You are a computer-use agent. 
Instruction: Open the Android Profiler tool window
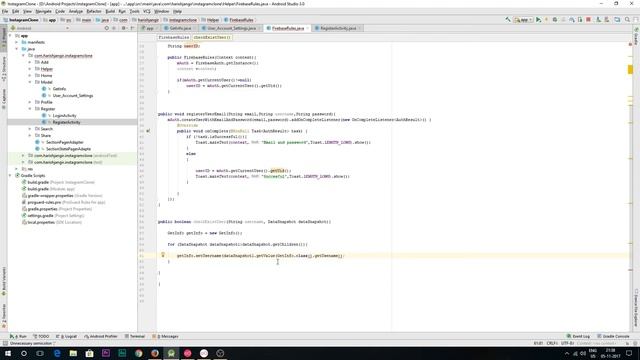coord(101,336)
